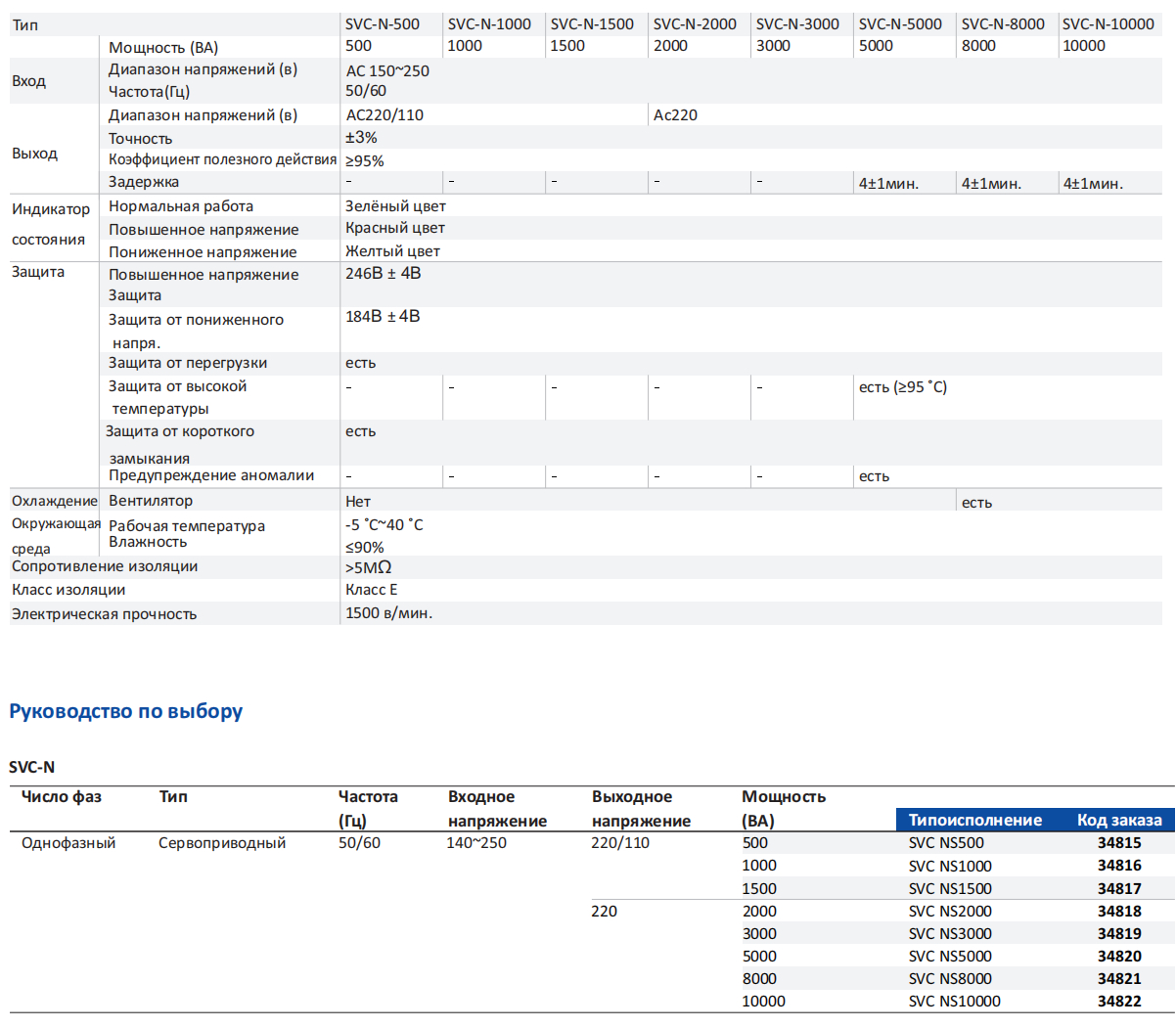Click the ≥95% efficiency value
Screen dimensions: 1176x1028
365,160
